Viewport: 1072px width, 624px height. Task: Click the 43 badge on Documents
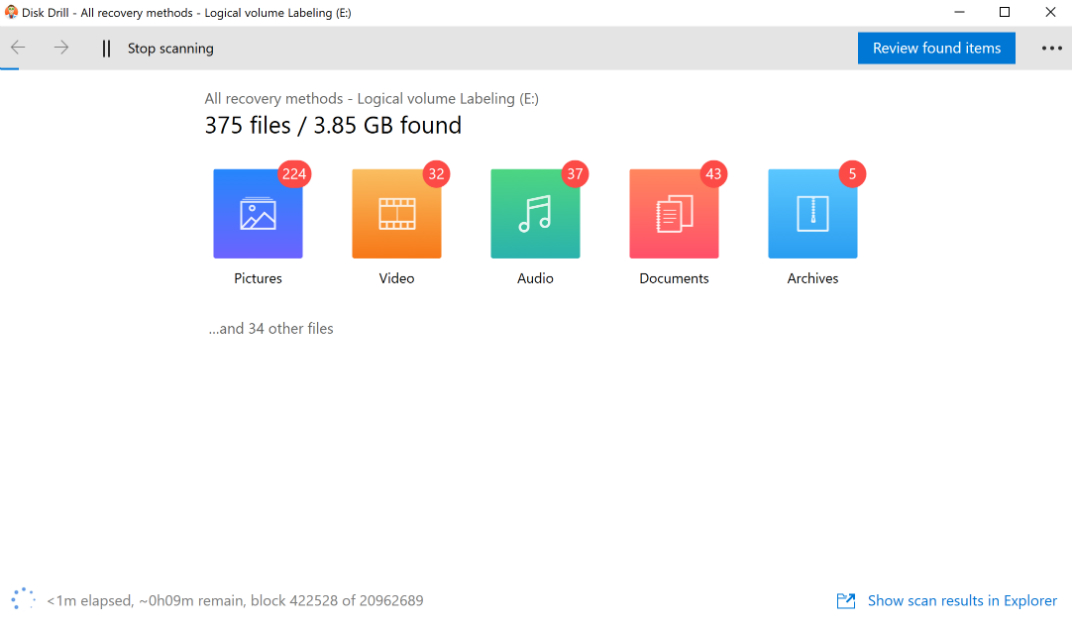(x=714, y=174)
